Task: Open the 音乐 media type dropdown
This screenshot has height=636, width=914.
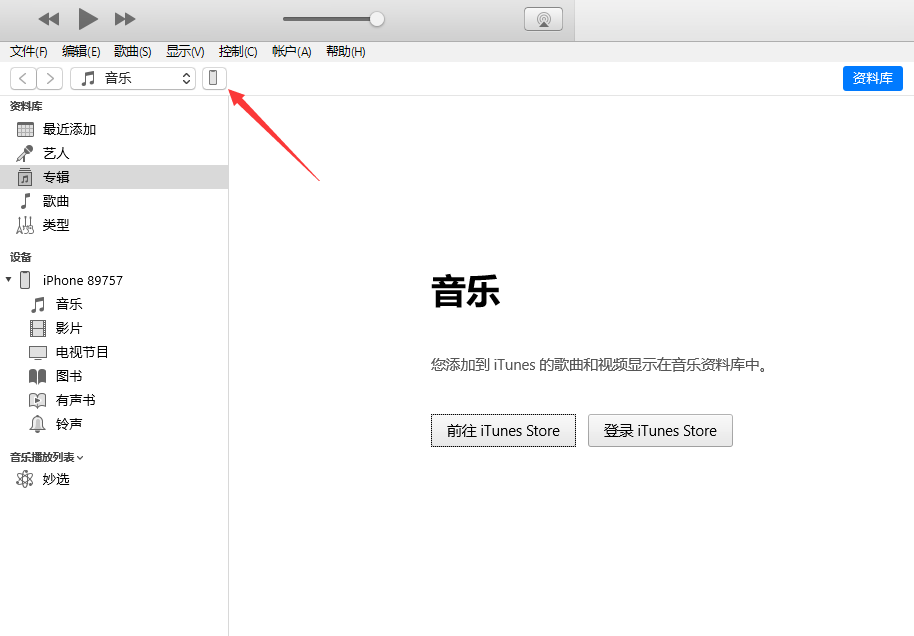Action: coord(133,77)
